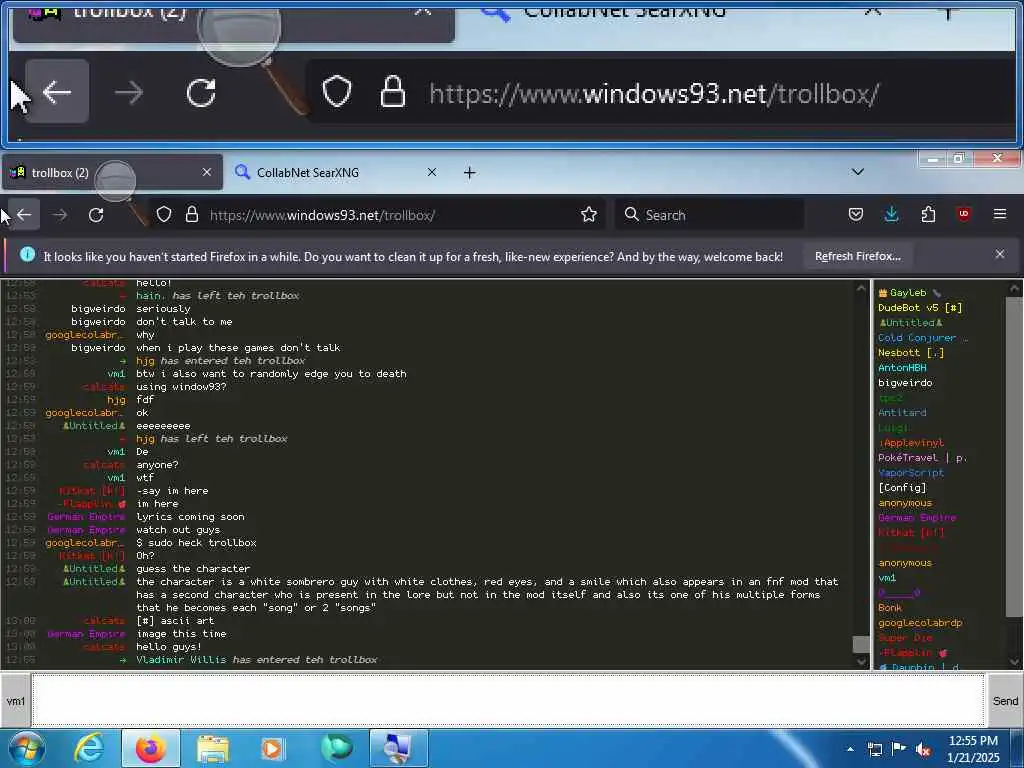Open Windows Start menu orb
Viewport: 1024px width, 768px height.
25,748
